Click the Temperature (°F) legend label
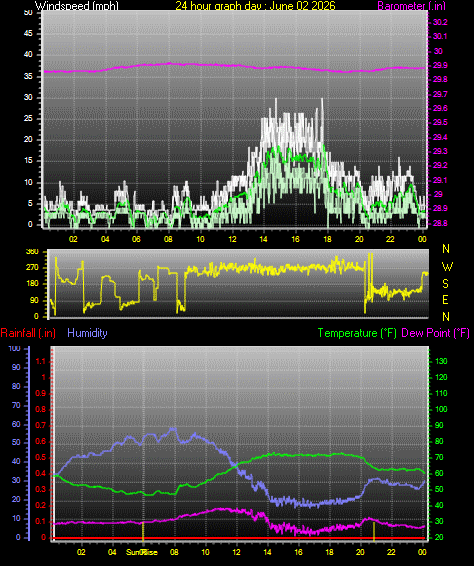 357,333
